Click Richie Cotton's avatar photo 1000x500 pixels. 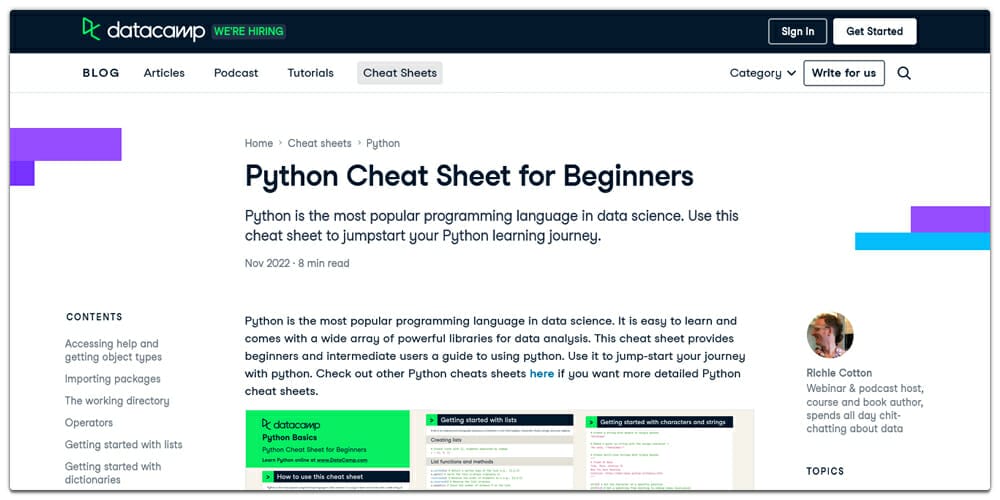pos(830,335)
